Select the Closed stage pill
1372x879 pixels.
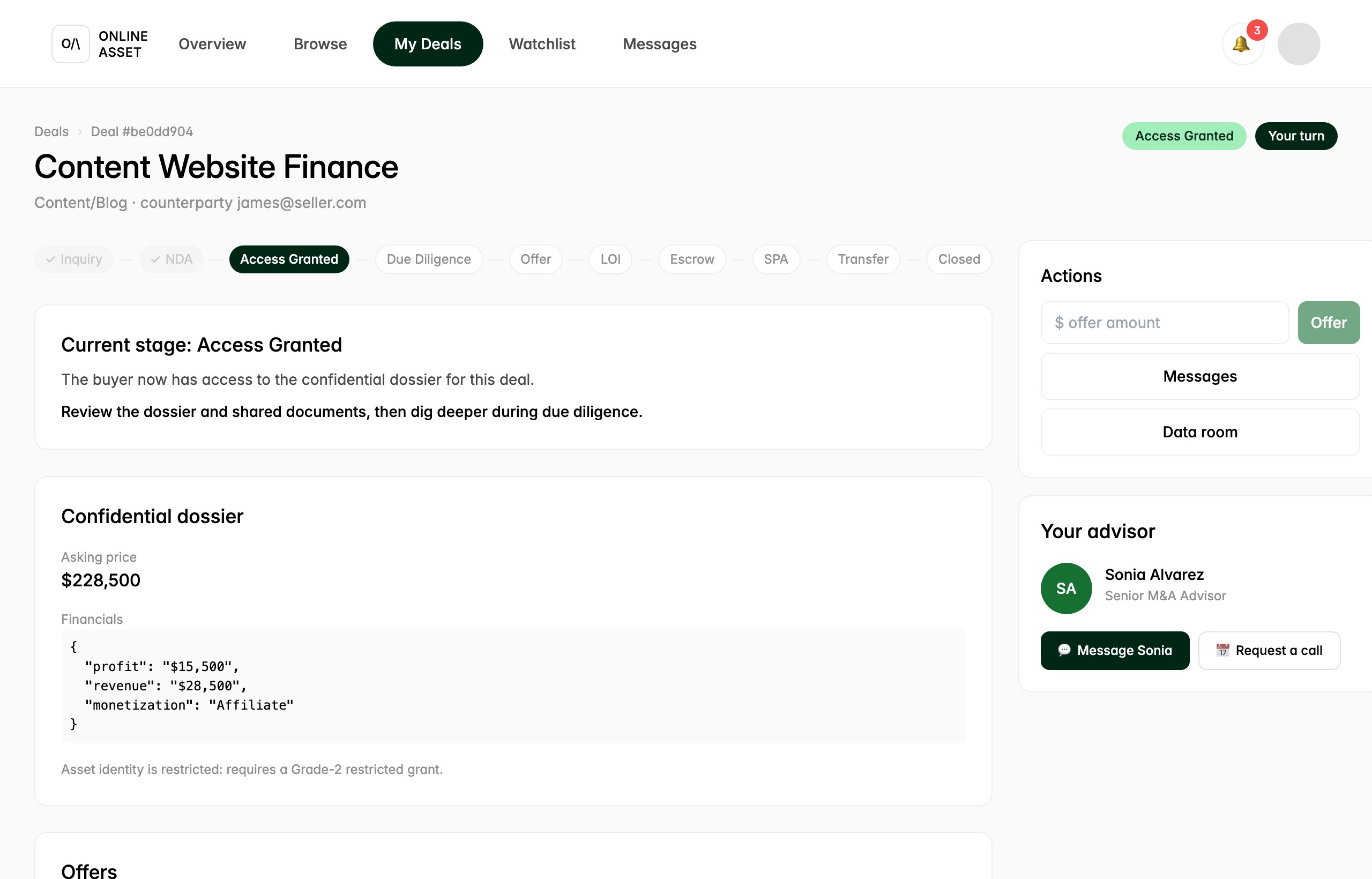(959, 259)
